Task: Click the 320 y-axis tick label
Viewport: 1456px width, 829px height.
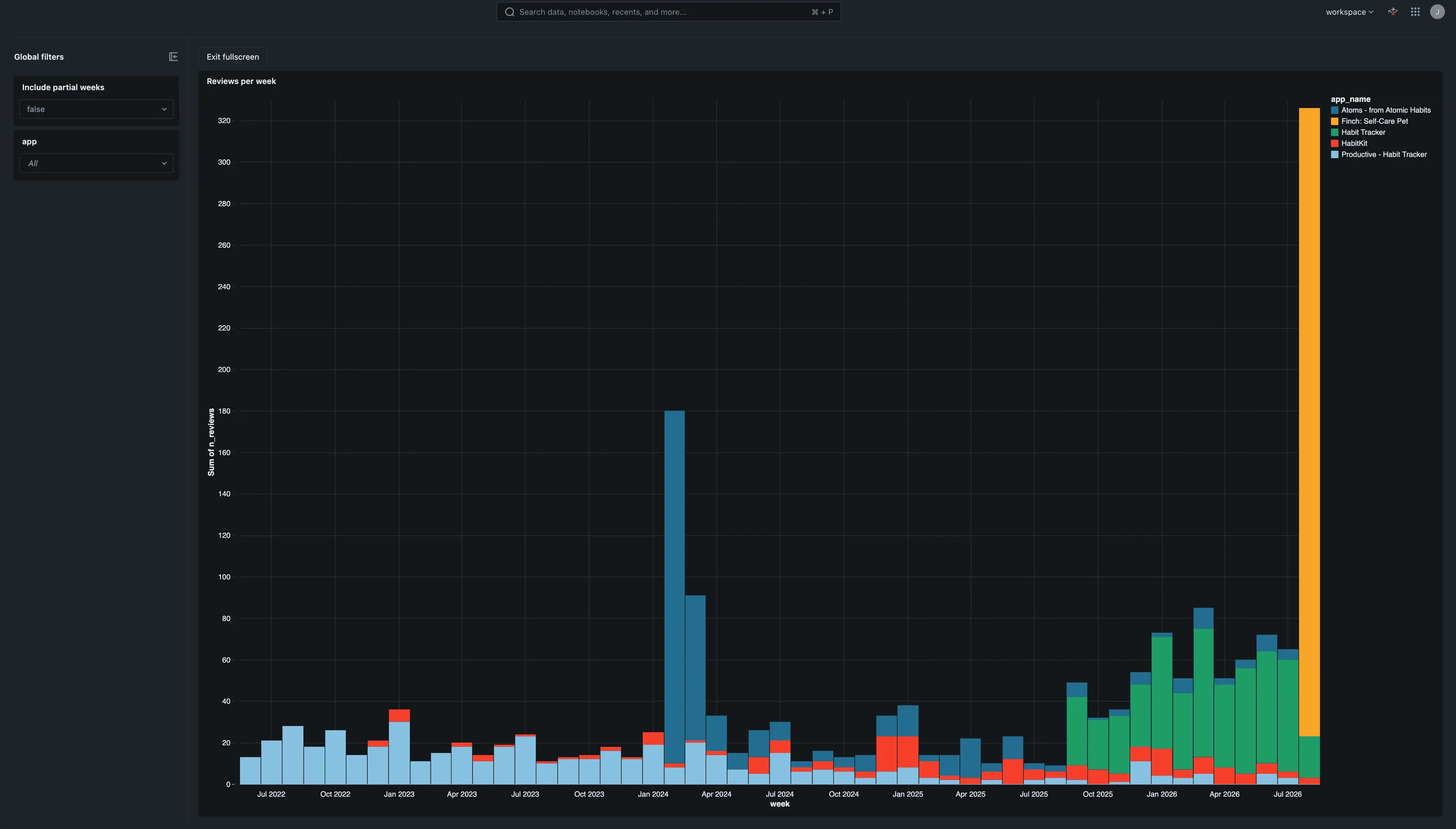Action: [224, 121]
